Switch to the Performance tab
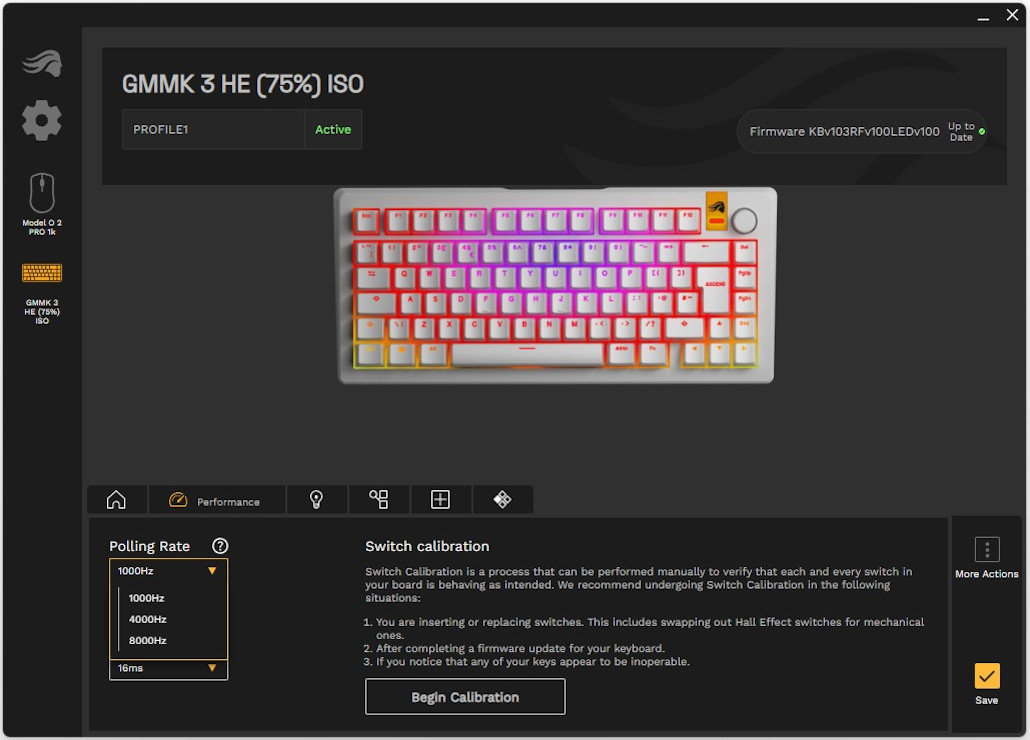This screenshot has width=1030, height=740. pos(216,500)
